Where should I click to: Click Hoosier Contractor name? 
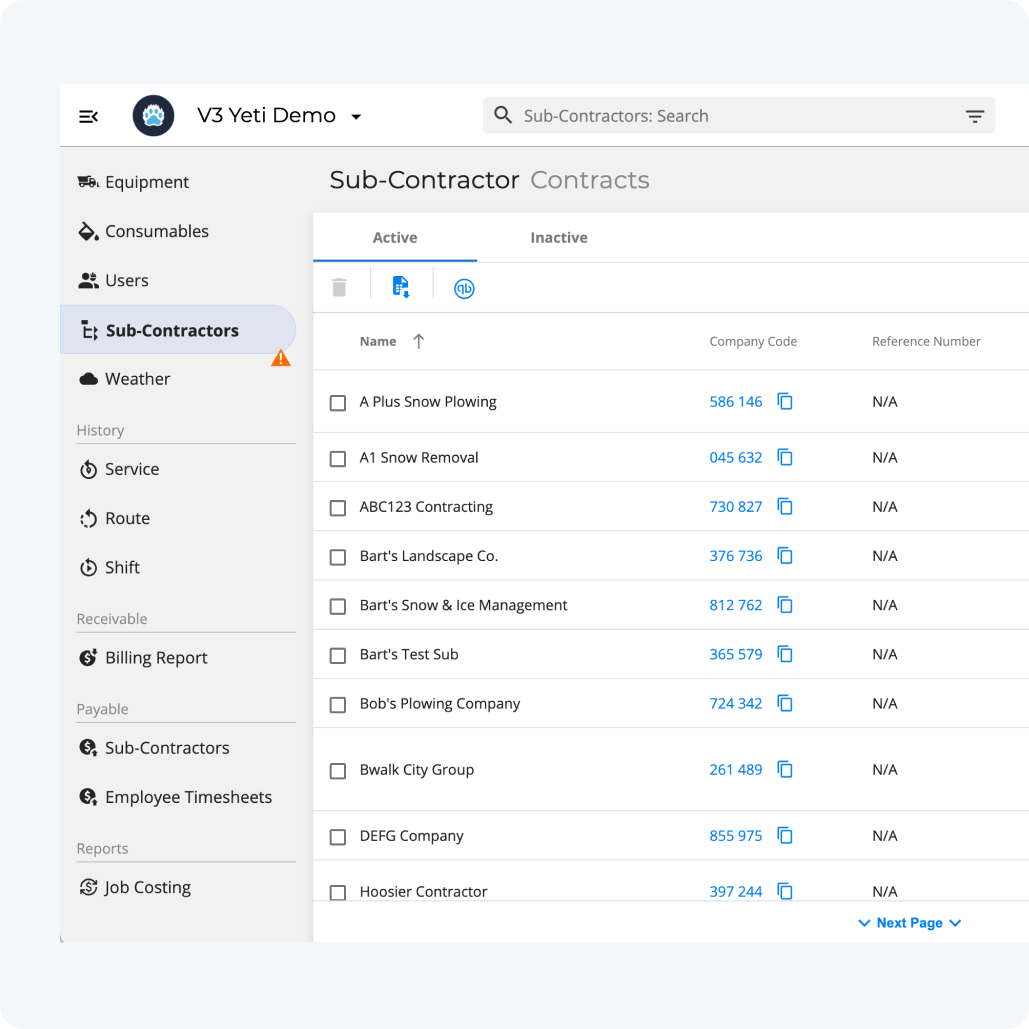[423, 892]
